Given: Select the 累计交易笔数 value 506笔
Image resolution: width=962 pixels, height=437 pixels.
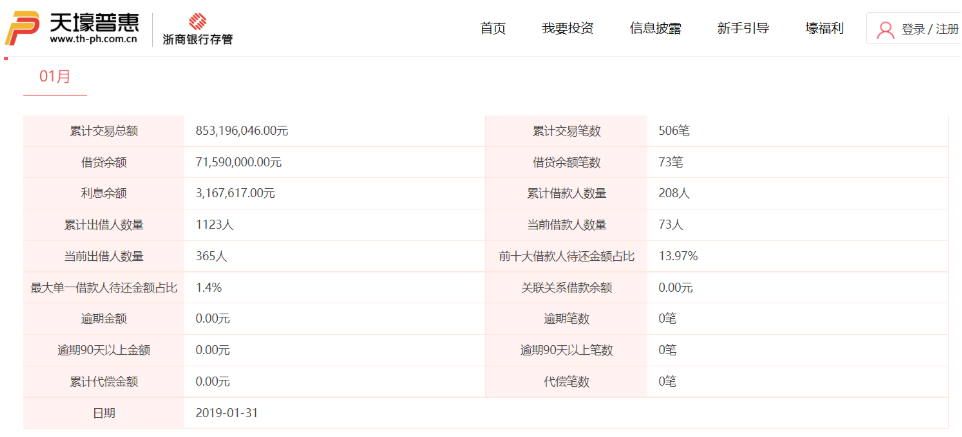Looking at the screenshot, I should point(674,131).
